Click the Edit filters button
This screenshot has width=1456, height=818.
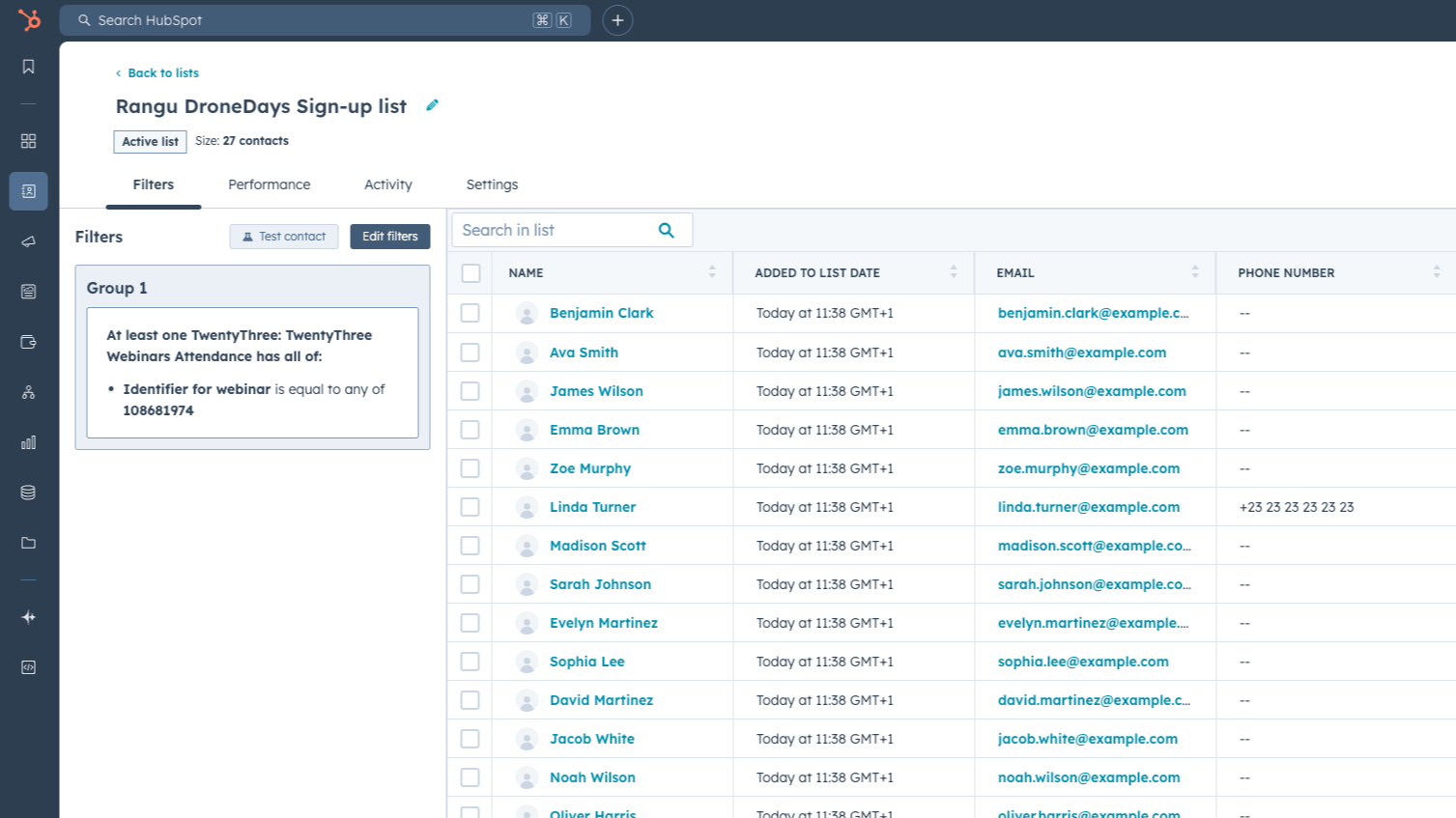coord(389,237)
